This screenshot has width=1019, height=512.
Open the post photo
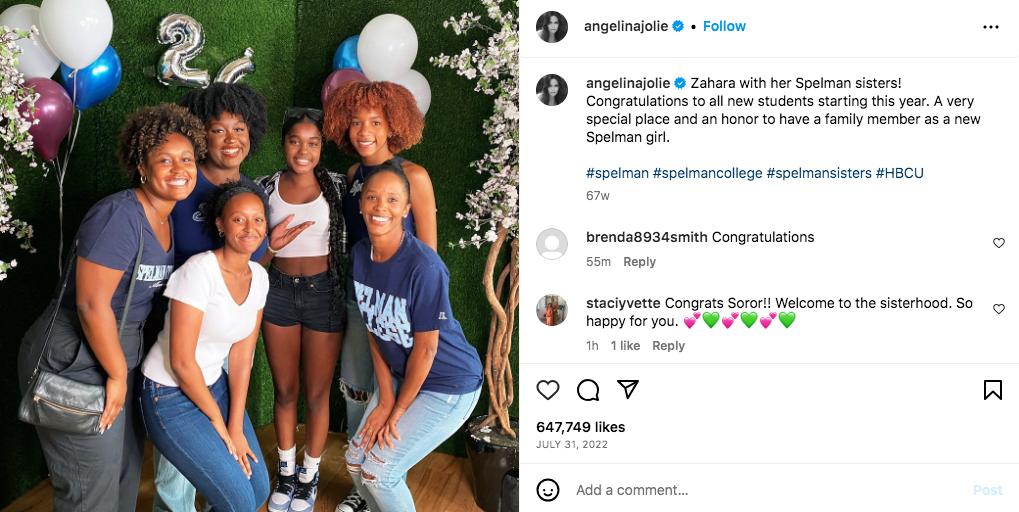click(x=259, y=256)
